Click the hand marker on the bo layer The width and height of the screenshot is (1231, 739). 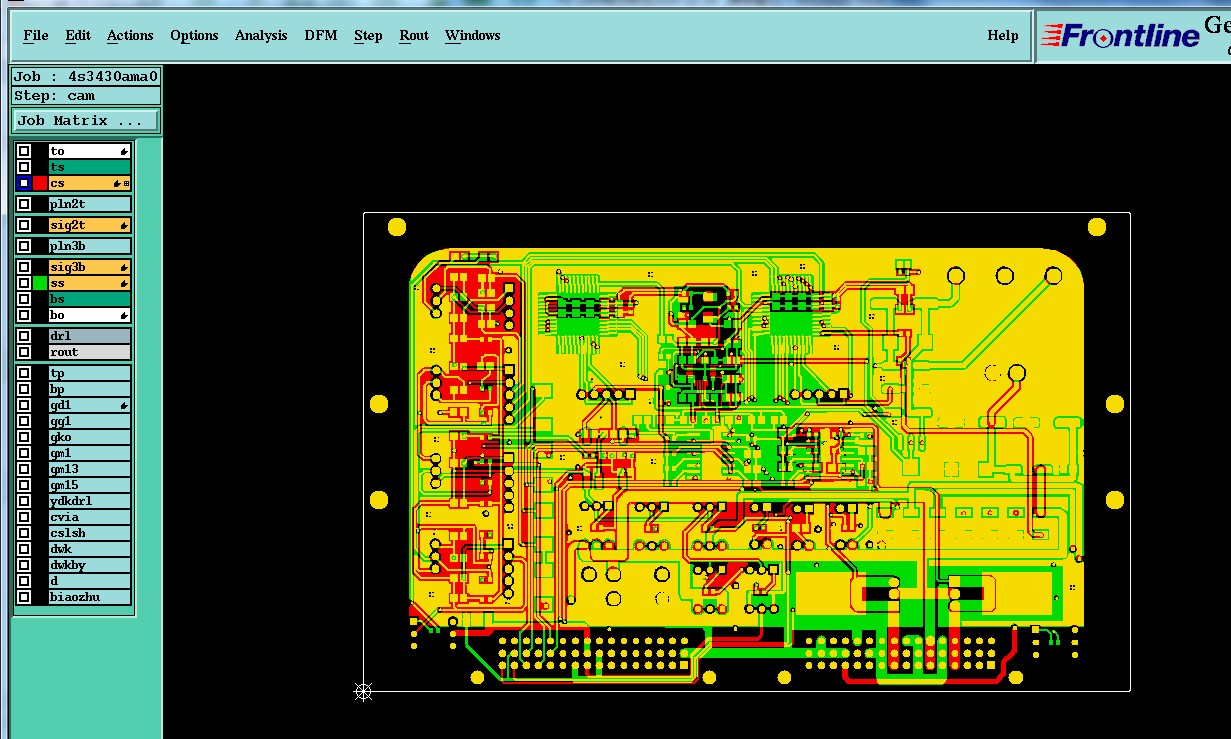124,316
